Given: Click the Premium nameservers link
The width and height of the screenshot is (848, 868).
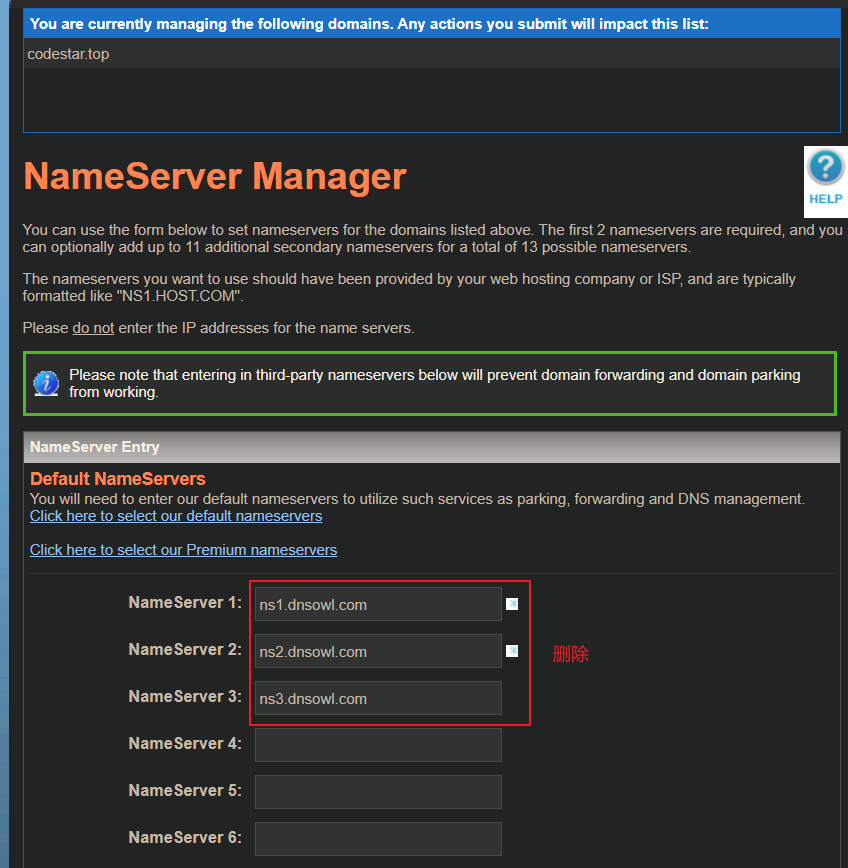Looking at the screenshot, I should (183, 550).
